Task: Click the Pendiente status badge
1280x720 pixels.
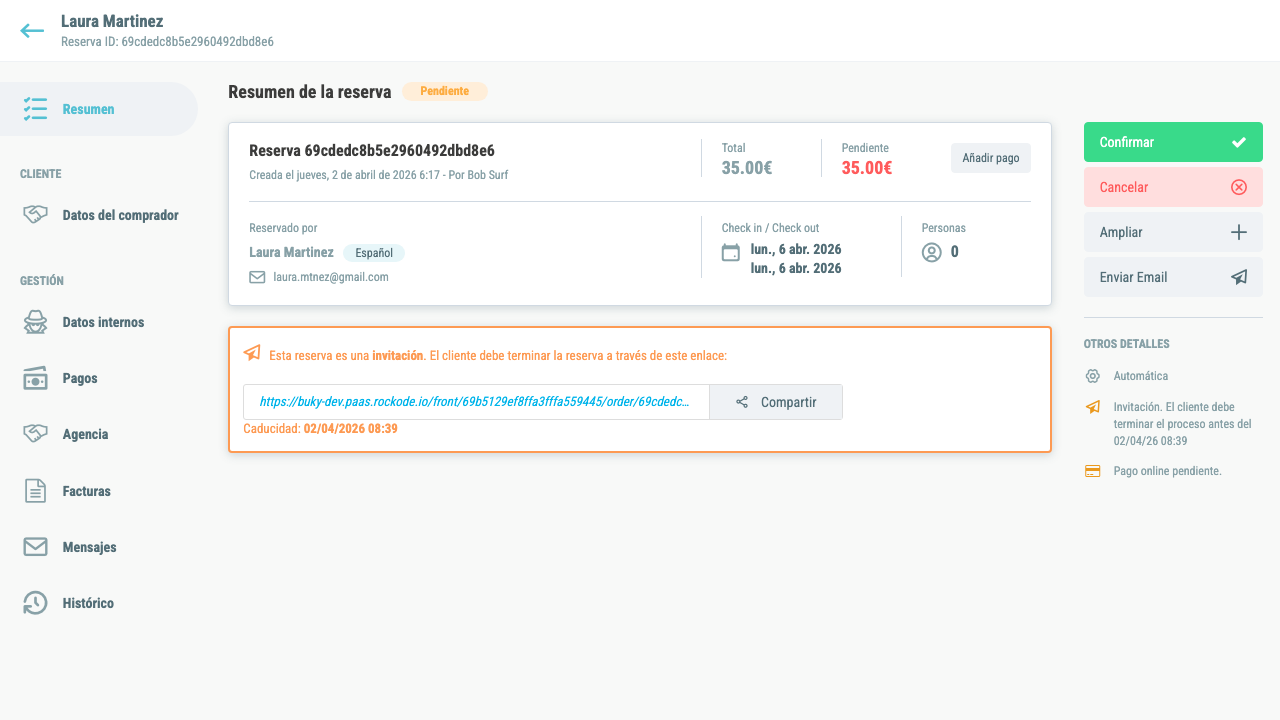Action: (444, 91)
